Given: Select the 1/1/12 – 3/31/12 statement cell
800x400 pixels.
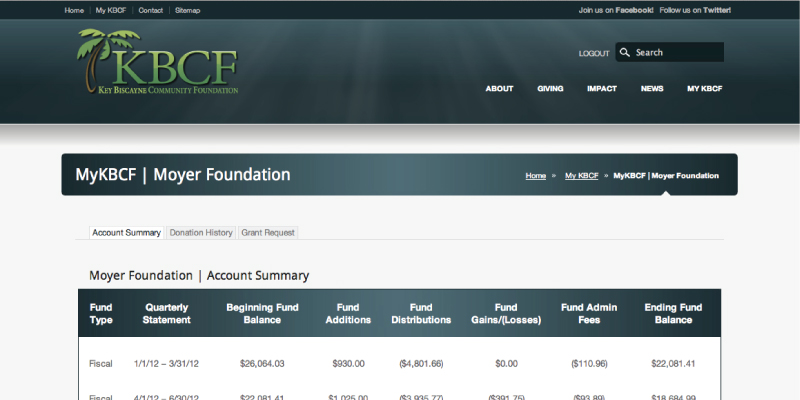Looking at the screenshot, I should (x=166, y=364).
